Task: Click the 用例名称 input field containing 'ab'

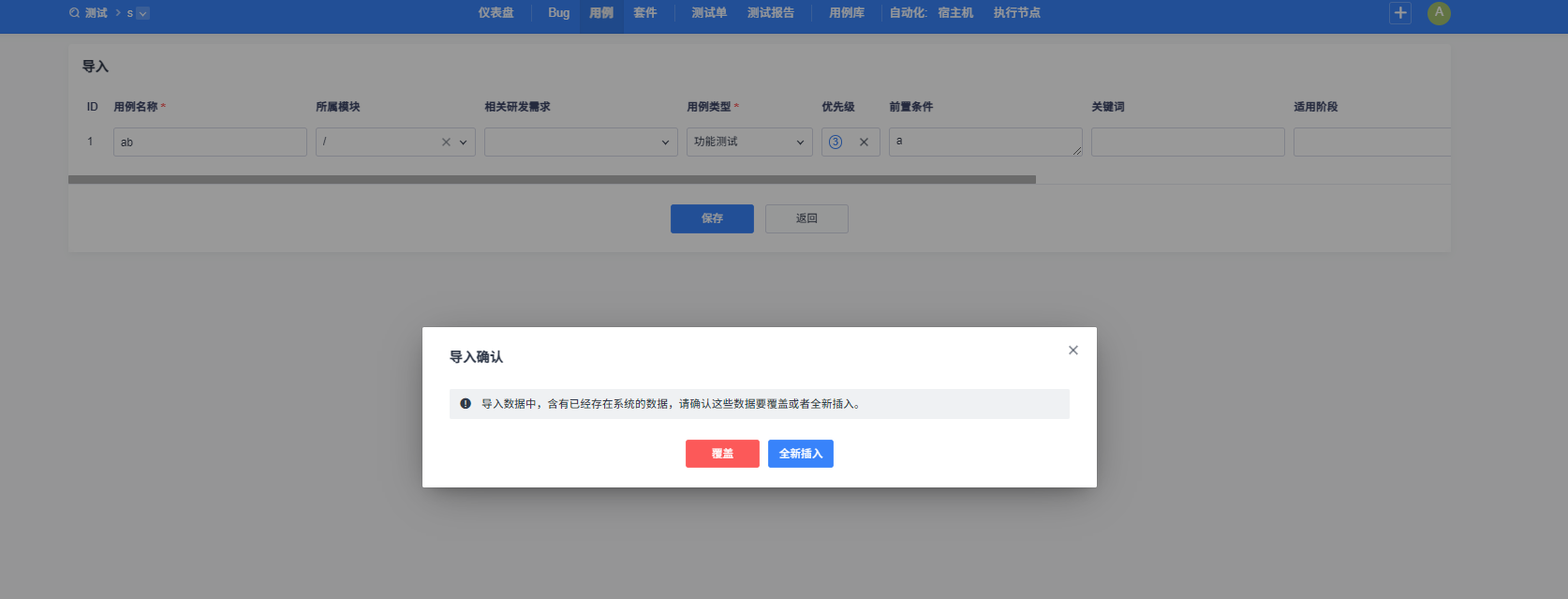Action: (x=210, y=142)
